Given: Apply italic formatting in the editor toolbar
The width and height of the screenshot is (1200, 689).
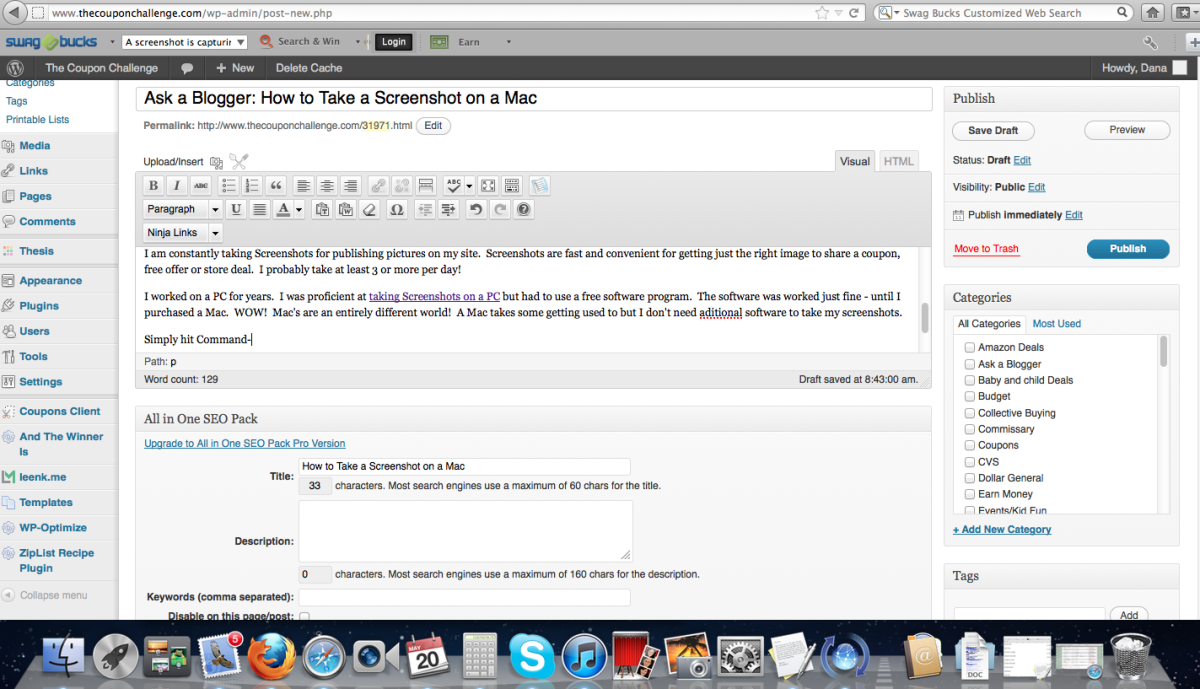Looking at the screenshot, I should tap(177, 185).
